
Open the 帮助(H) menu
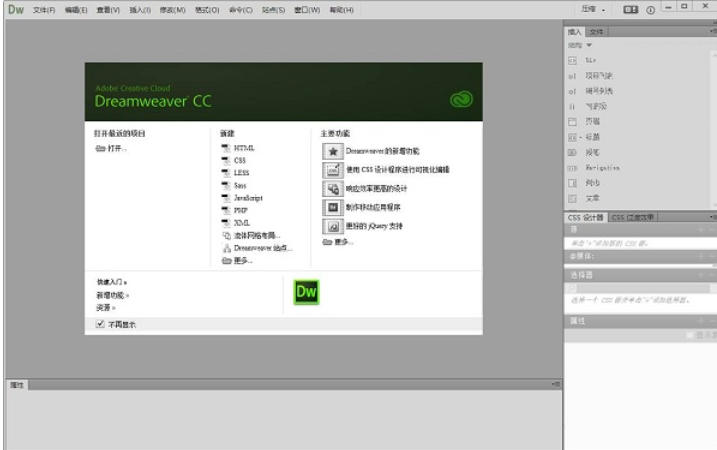[342, 10]
